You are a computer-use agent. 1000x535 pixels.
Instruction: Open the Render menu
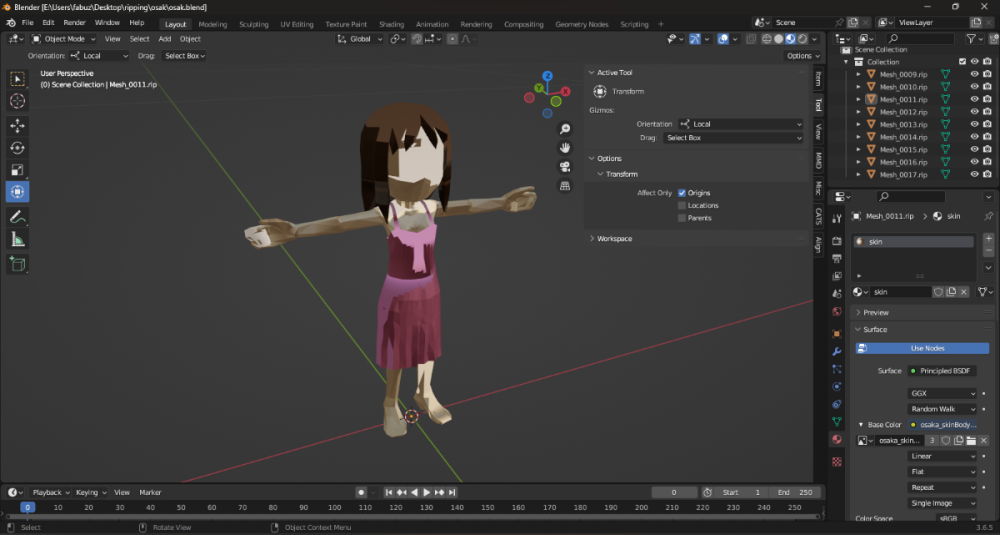pos(75,22)
